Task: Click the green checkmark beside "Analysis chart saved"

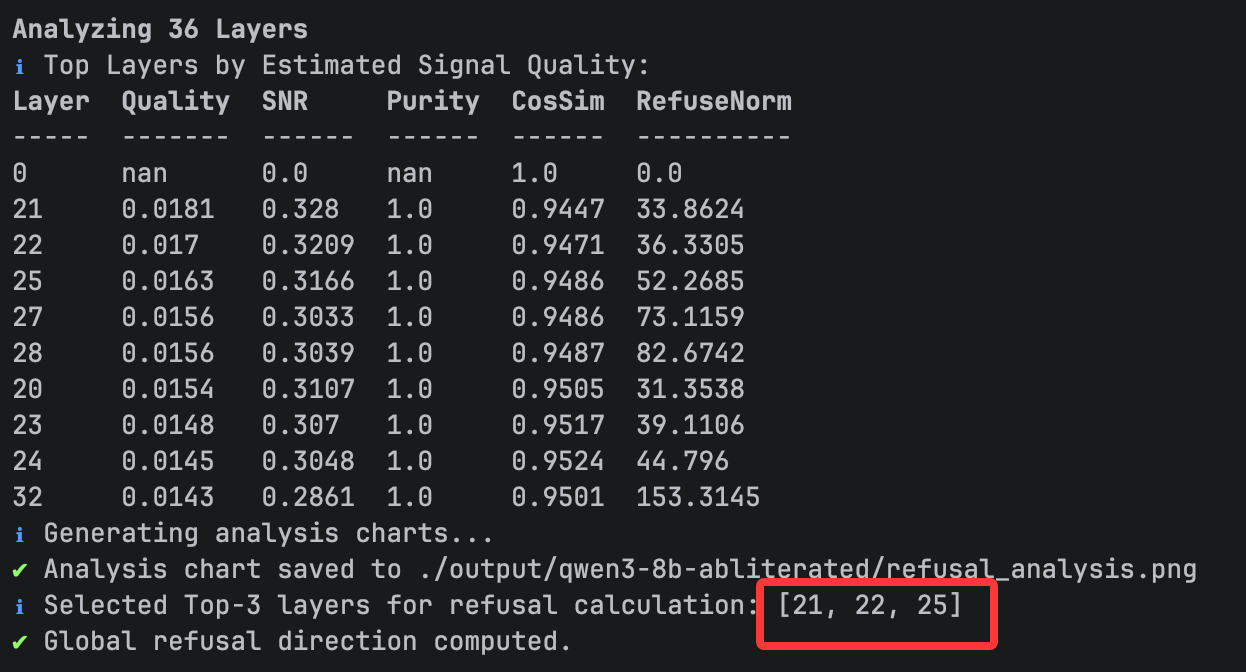Action: click(x=19, y=570)
